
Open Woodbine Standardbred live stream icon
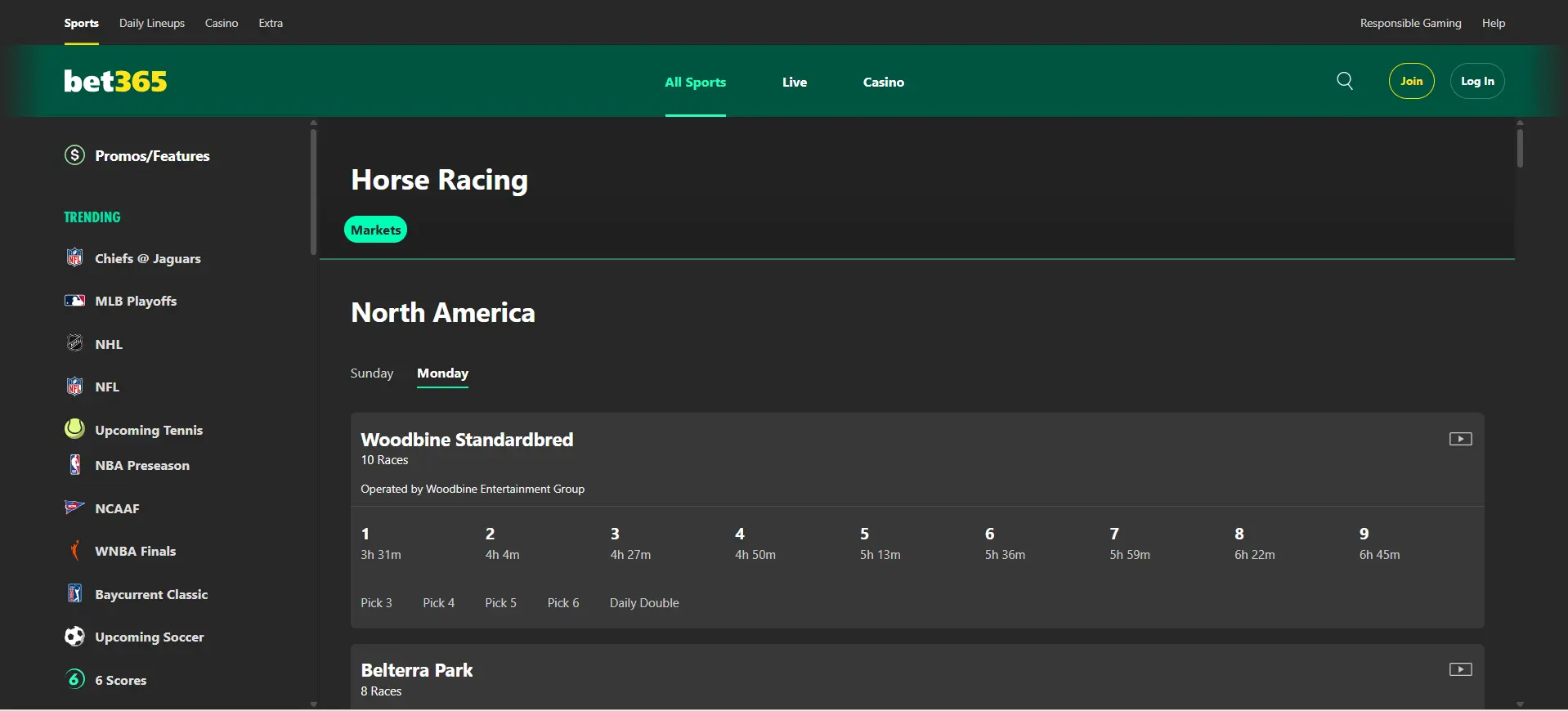[x=1460, y=439]
